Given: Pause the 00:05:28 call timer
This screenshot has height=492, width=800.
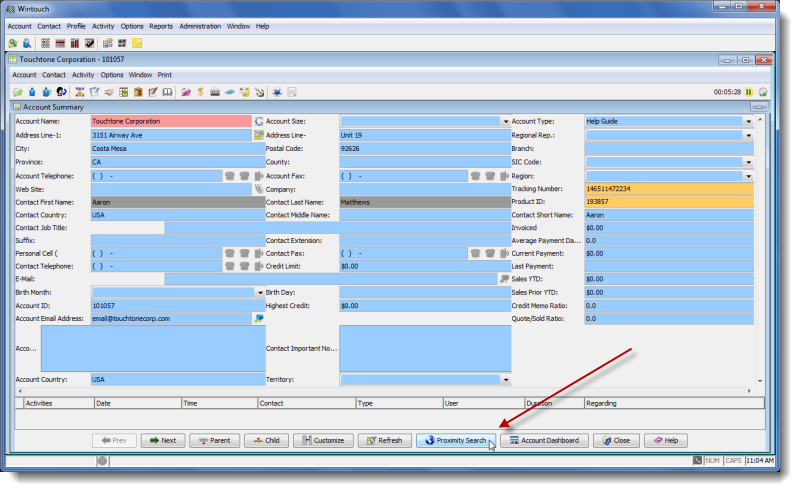Looking at the screenshot, I should click(748, 92).
